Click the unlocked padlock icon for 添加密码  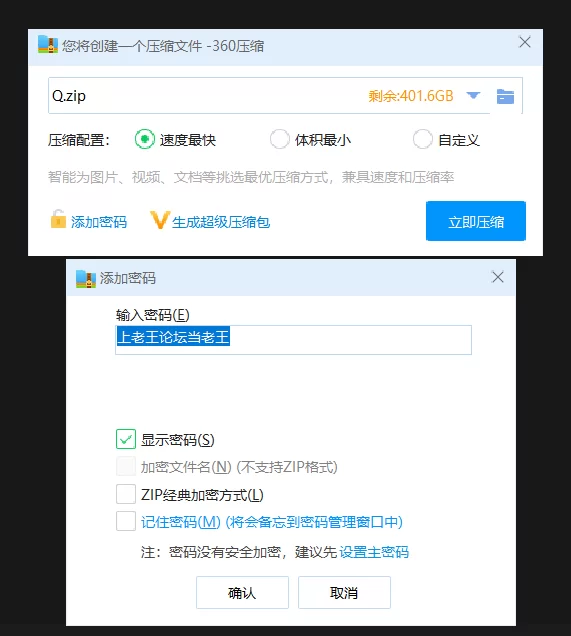(58, 219)
